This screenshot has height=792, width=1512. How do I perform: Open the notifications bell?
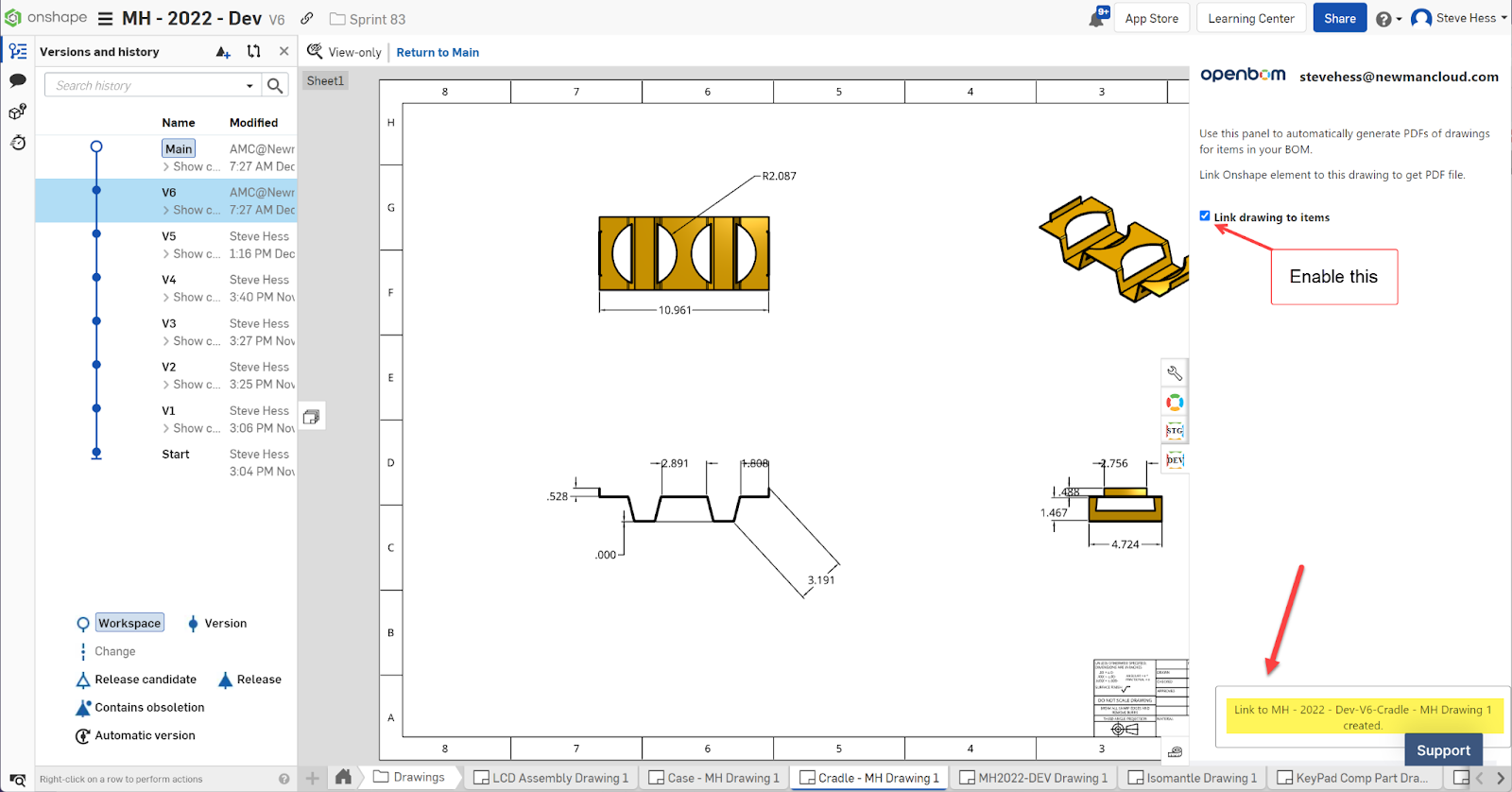[1096, 18]
